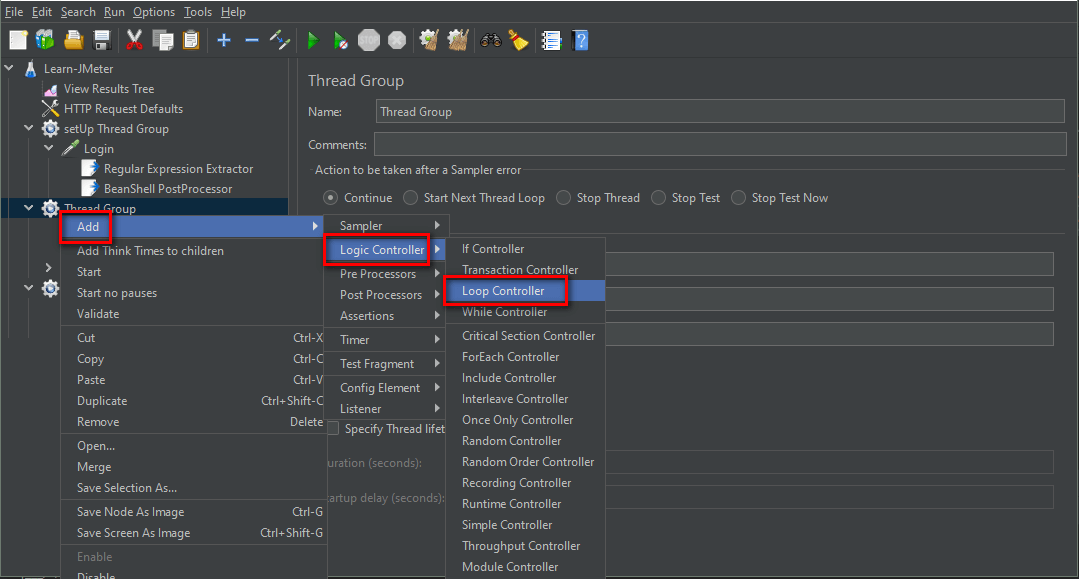Click the Open folder toolbar icon

pos(74,40)
